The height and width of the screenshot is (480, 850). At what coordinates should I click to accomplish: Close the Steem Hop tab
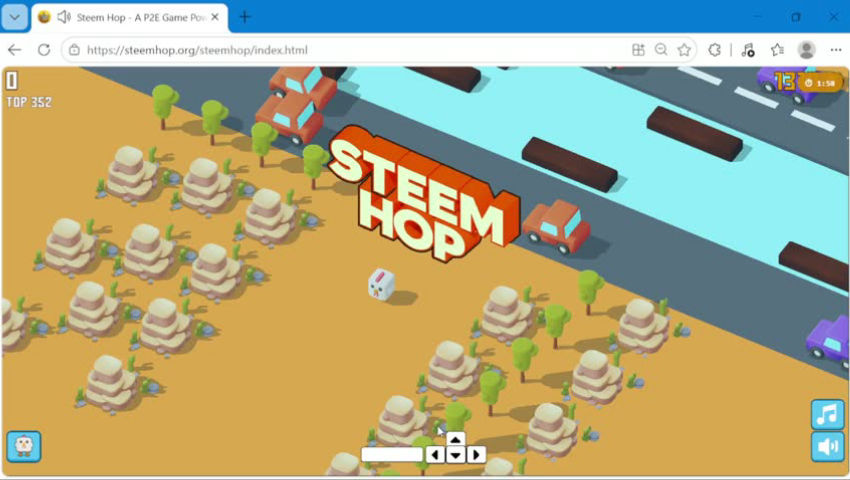215,17
